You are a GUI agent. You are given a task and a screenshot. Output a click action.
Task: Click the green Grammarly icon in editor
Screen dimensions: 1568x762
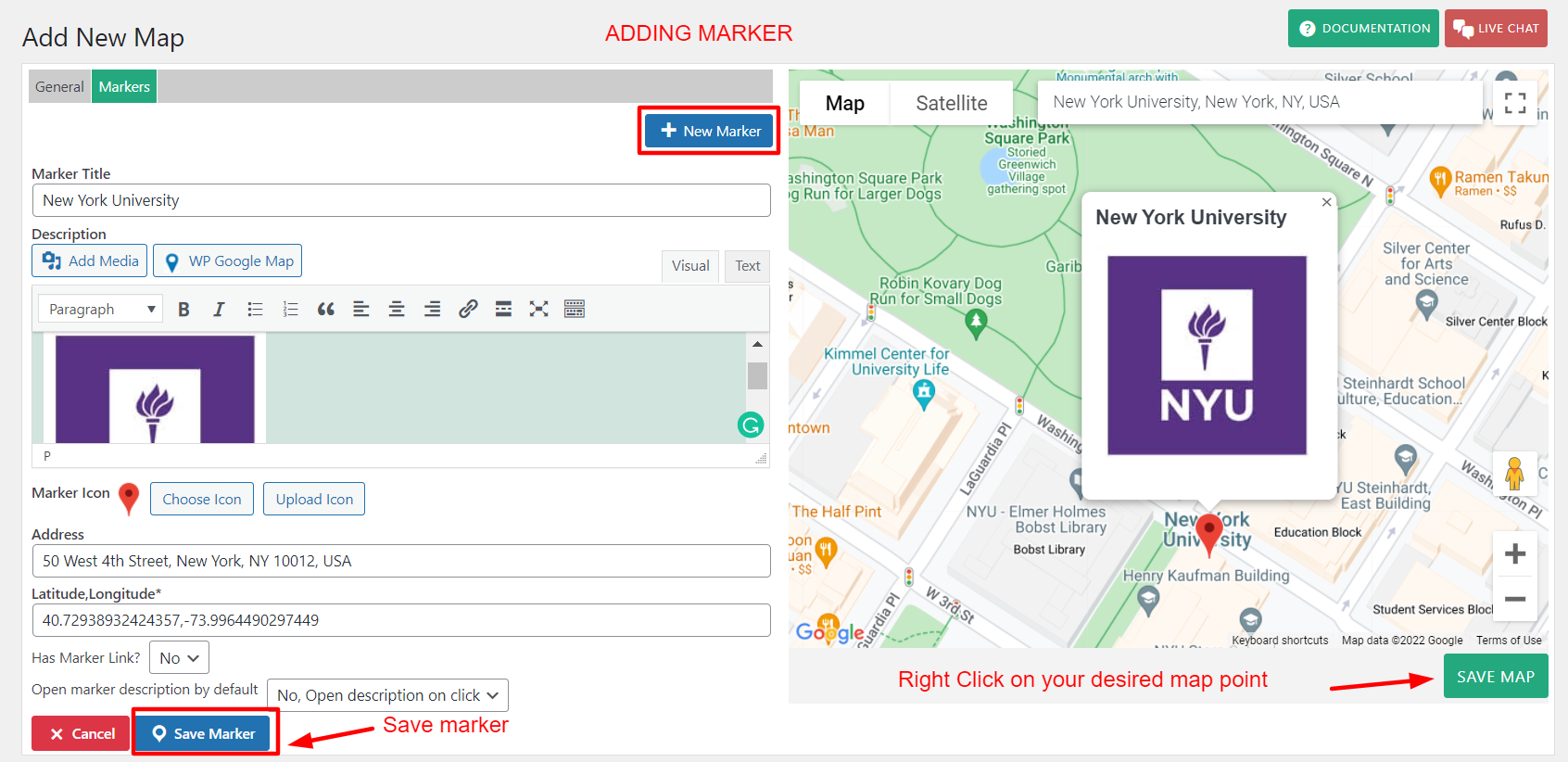751,425
